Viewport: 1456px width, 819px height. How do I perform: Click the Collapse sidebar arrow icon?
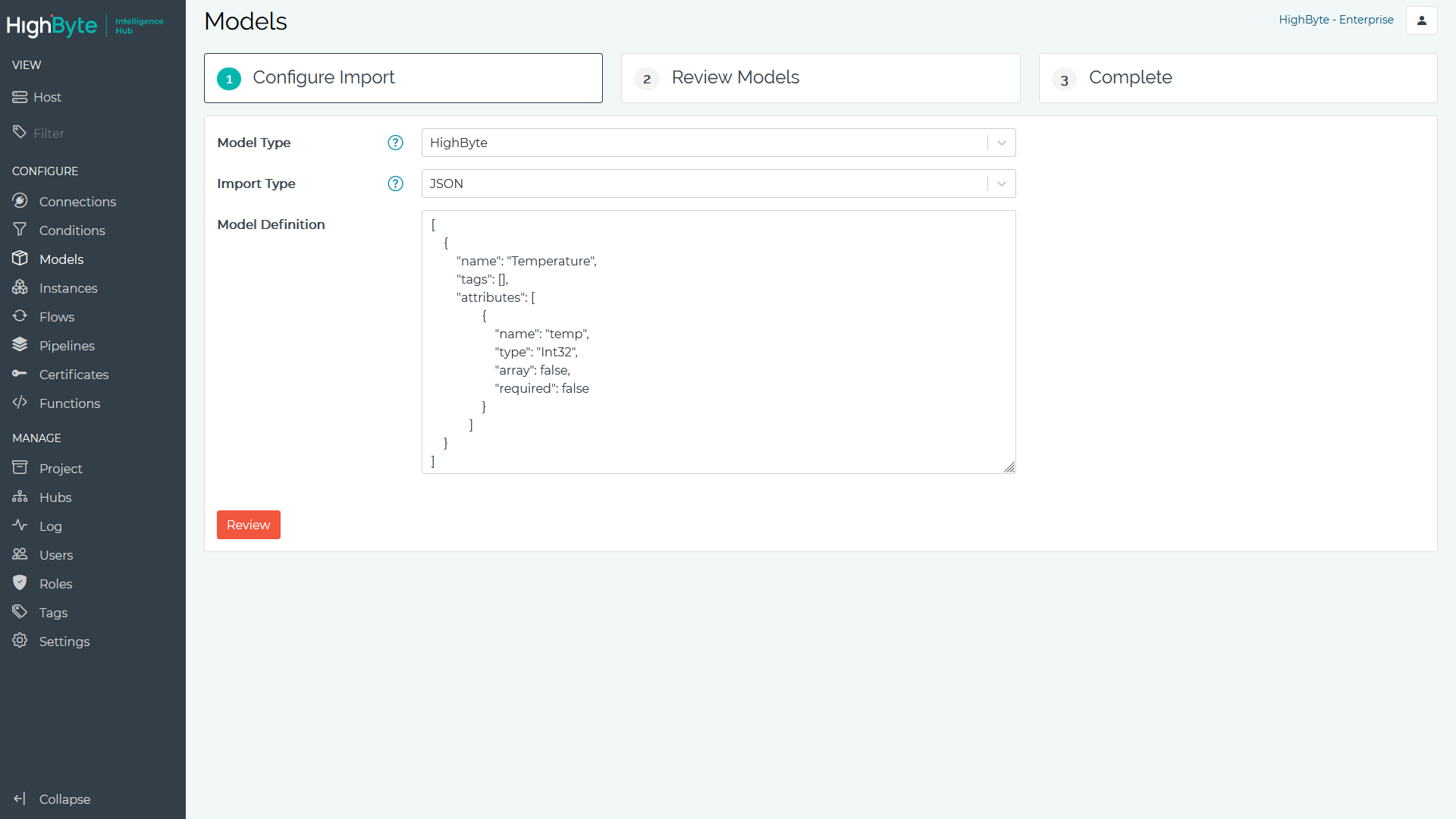20,799
